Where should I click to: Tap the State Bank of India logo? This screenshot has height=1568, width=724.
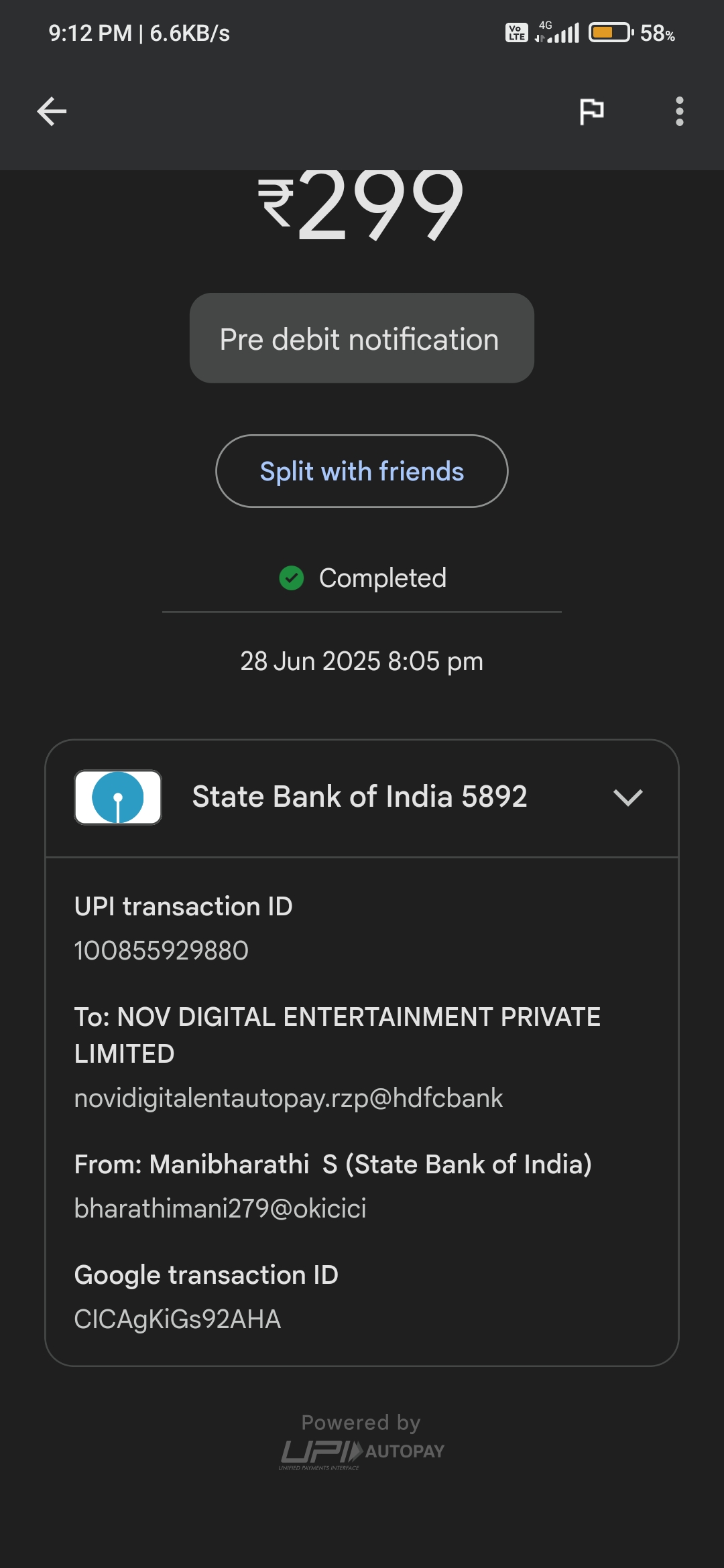click(x=118, y=797)
